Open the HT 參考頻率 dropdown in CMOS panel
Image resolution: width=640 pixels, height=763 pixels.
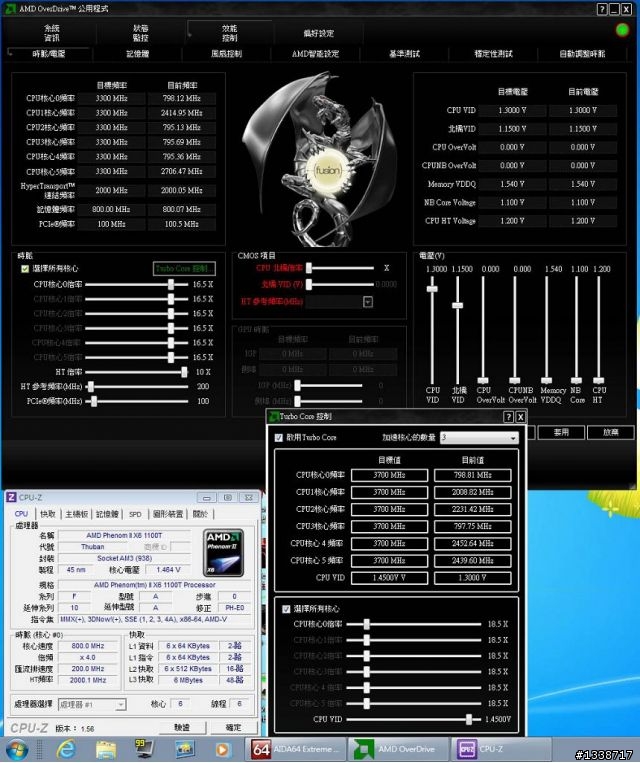click(x=368, y=302)
